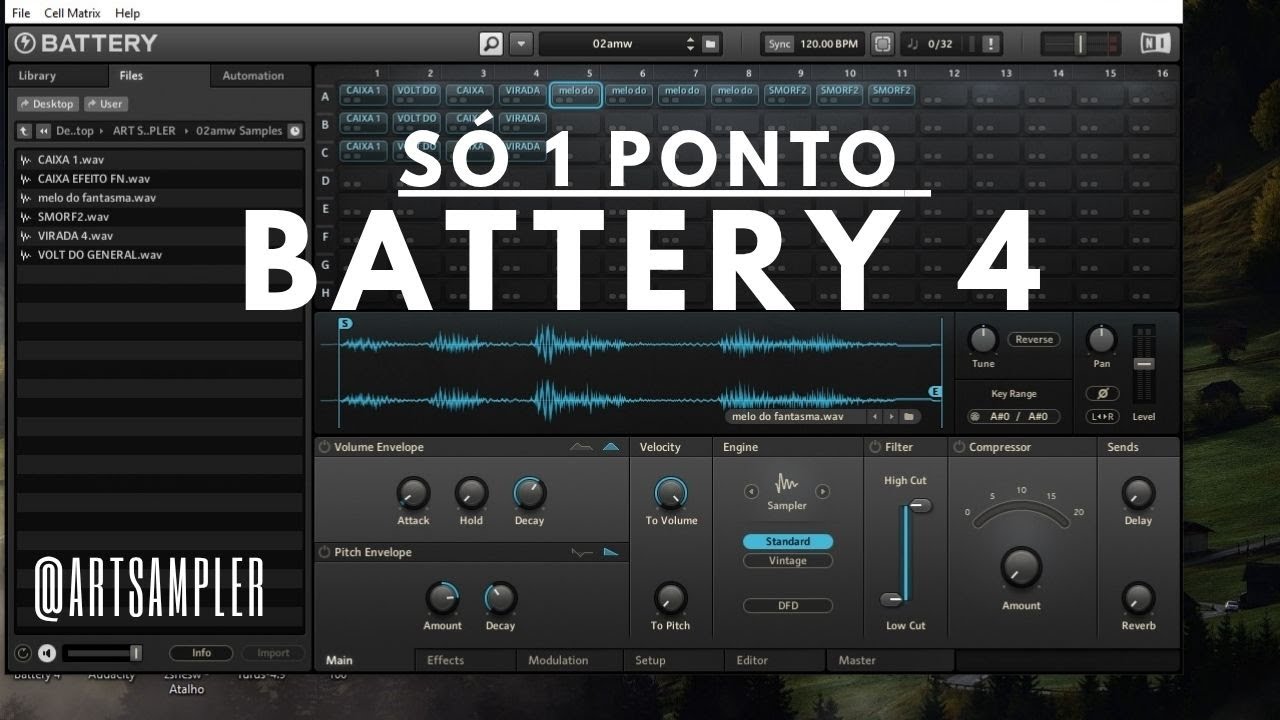Switch to next engine mode arrow
This screenshot has width=1280, height=720.
(x=823, y=491)
